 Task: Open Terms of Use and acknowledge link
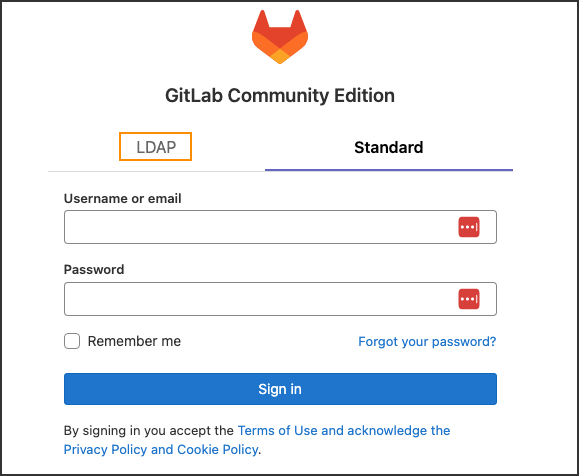pos(344,431)
